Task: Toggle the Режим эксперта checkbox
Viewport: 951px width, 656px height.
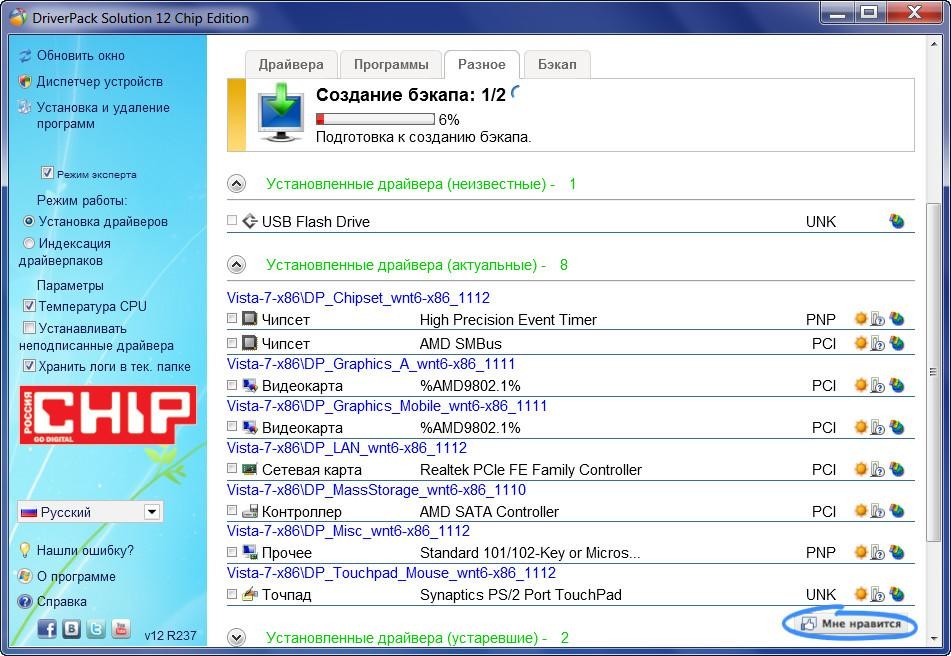Action: [x=47, y=173]
